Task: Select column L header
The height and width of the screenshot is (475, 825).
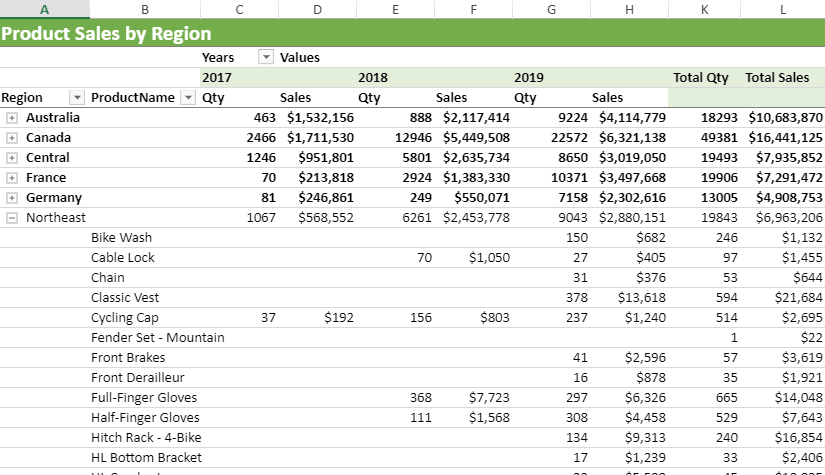Action: pos(783,9)
